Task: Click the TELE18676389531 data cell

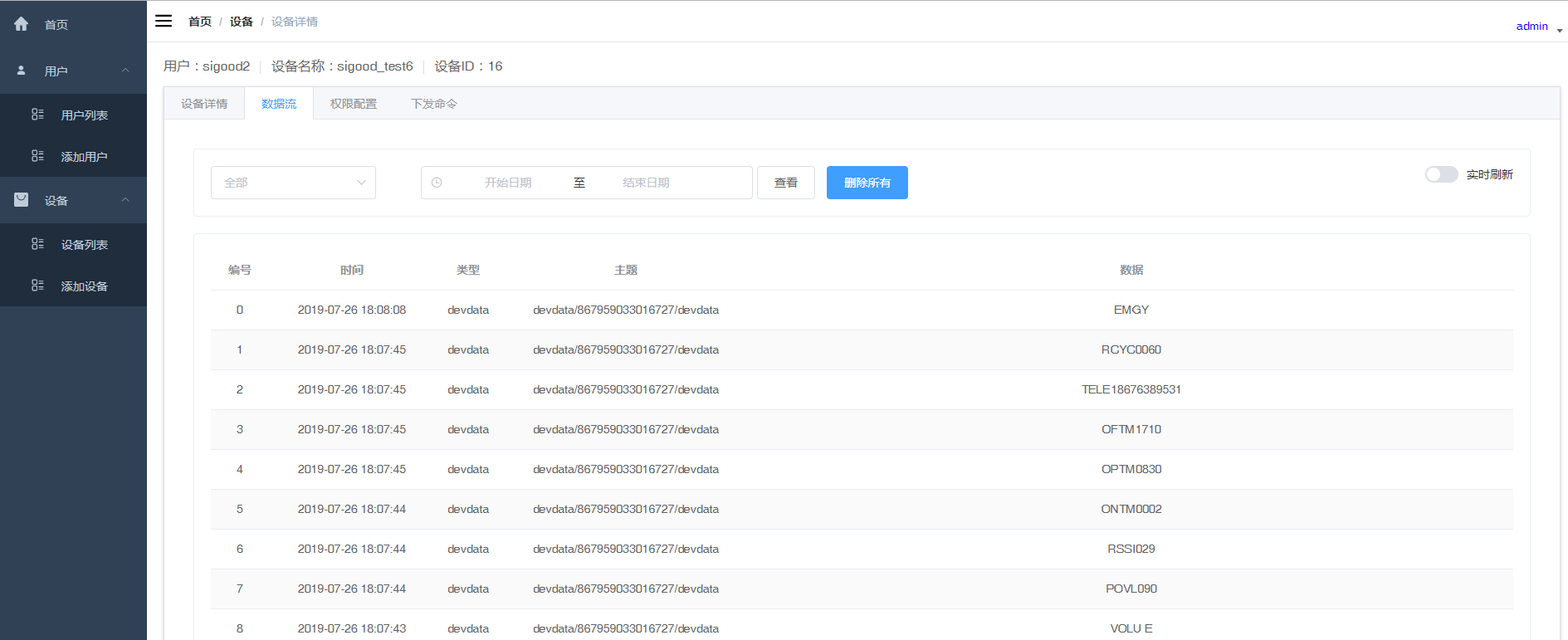Action: 1131,389
